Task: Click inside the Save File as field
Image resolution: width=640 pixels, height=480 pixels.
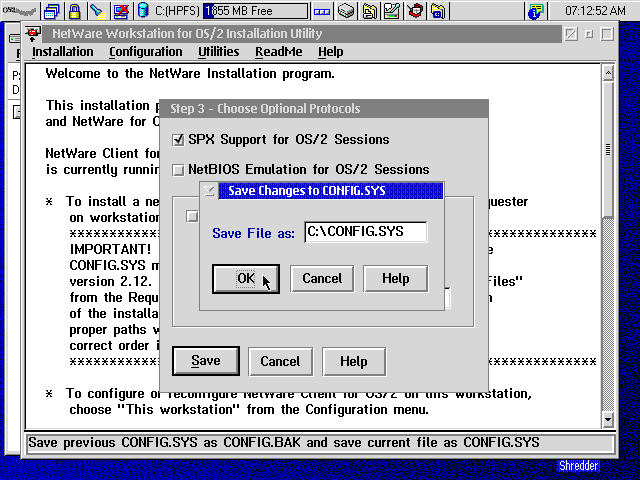Action: (366, 231)
